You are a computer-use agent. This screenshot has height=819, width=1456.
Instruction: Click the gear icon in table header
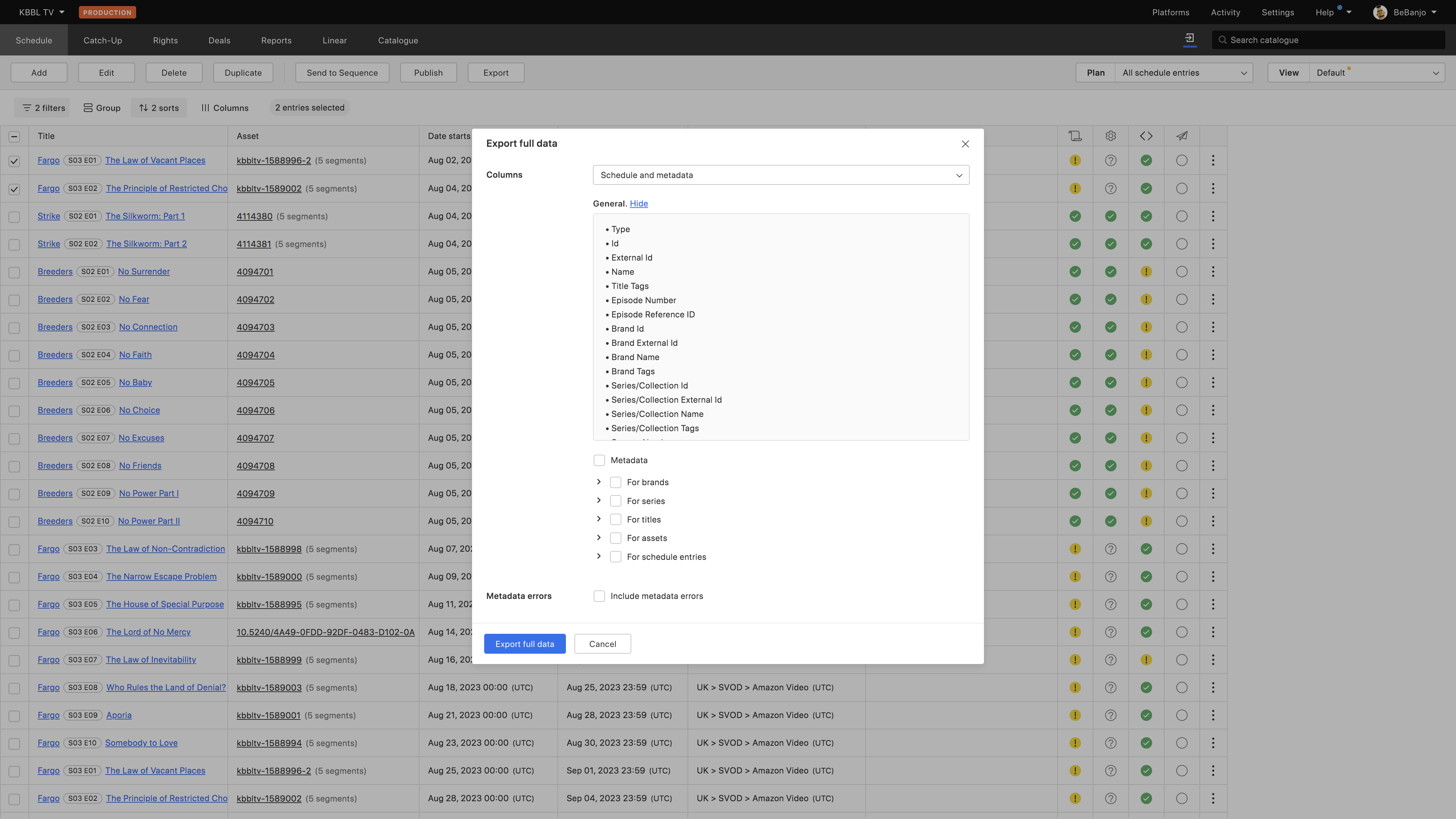1110,136
